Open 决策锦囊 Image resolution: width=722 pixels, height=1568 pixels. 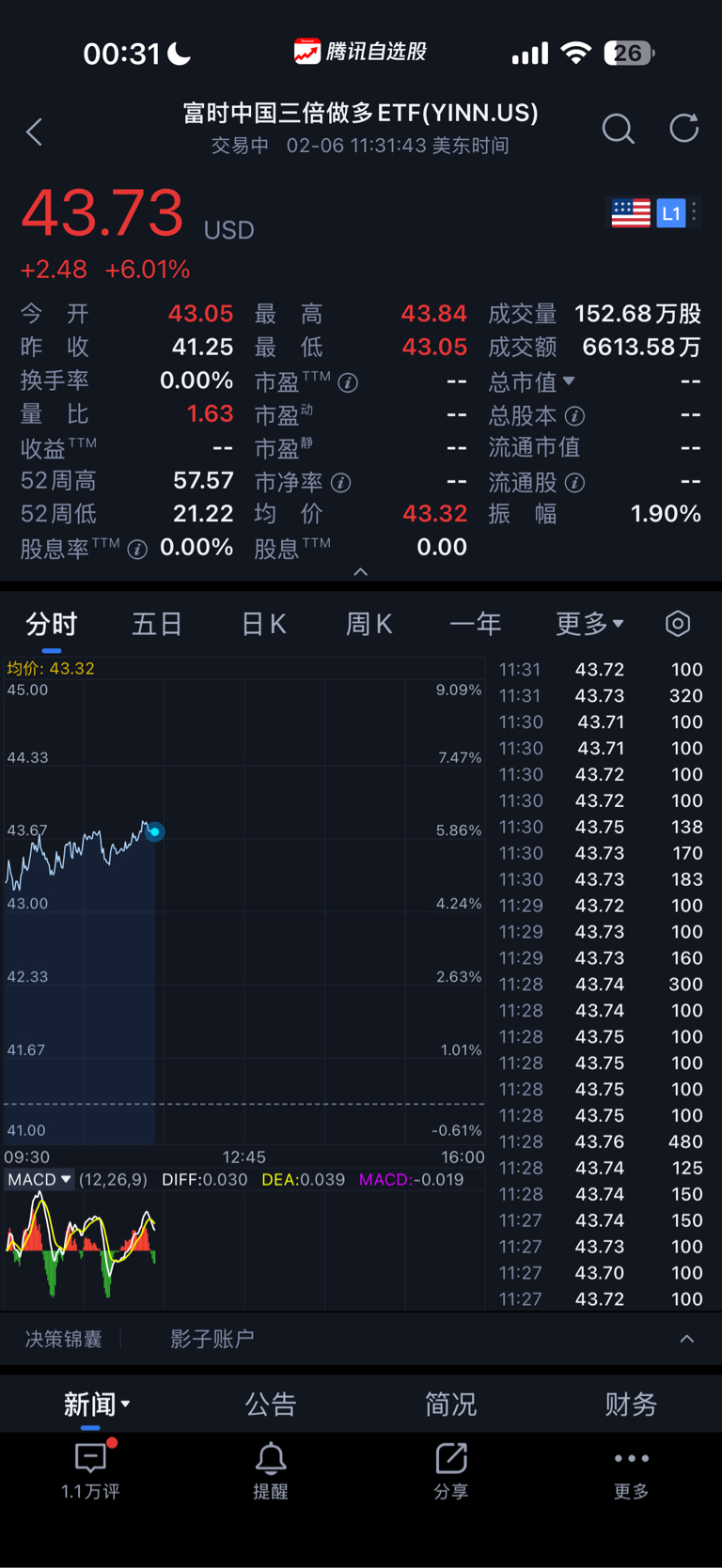click(63, 1339)
